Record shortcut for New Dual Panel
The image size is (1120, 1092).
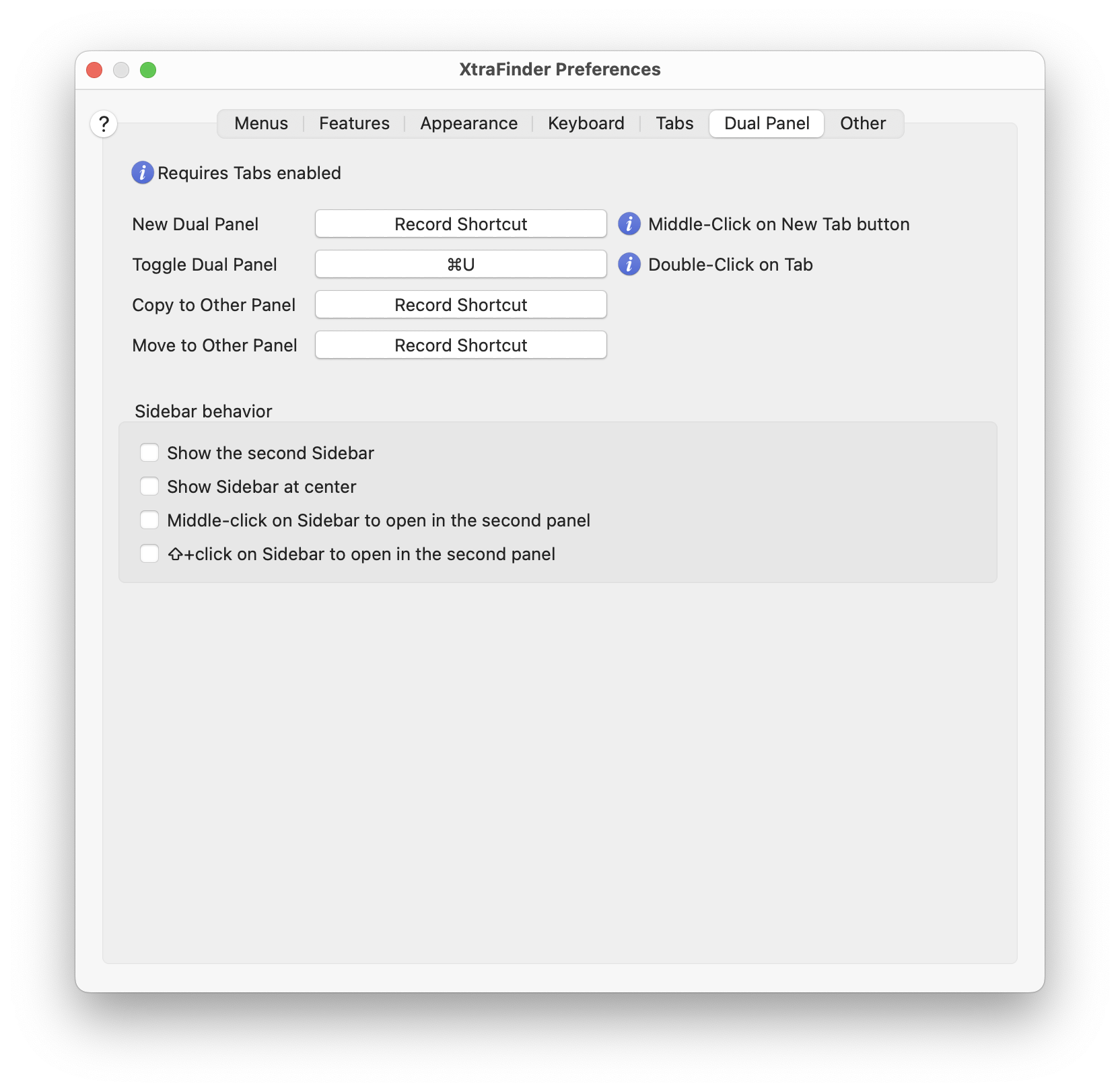(460, 224)
